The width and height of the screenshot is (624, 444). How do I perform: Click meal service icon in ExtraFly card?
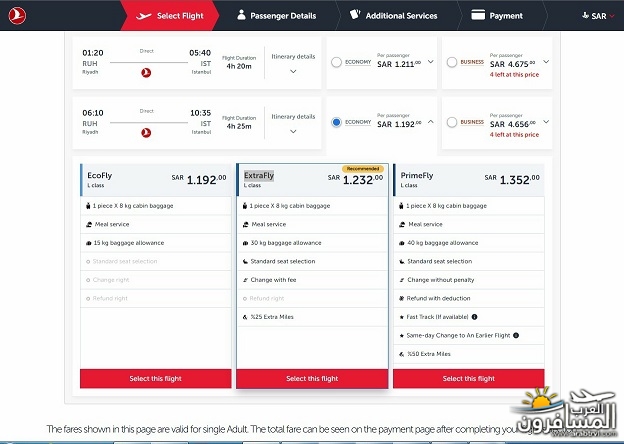(246, 224)
